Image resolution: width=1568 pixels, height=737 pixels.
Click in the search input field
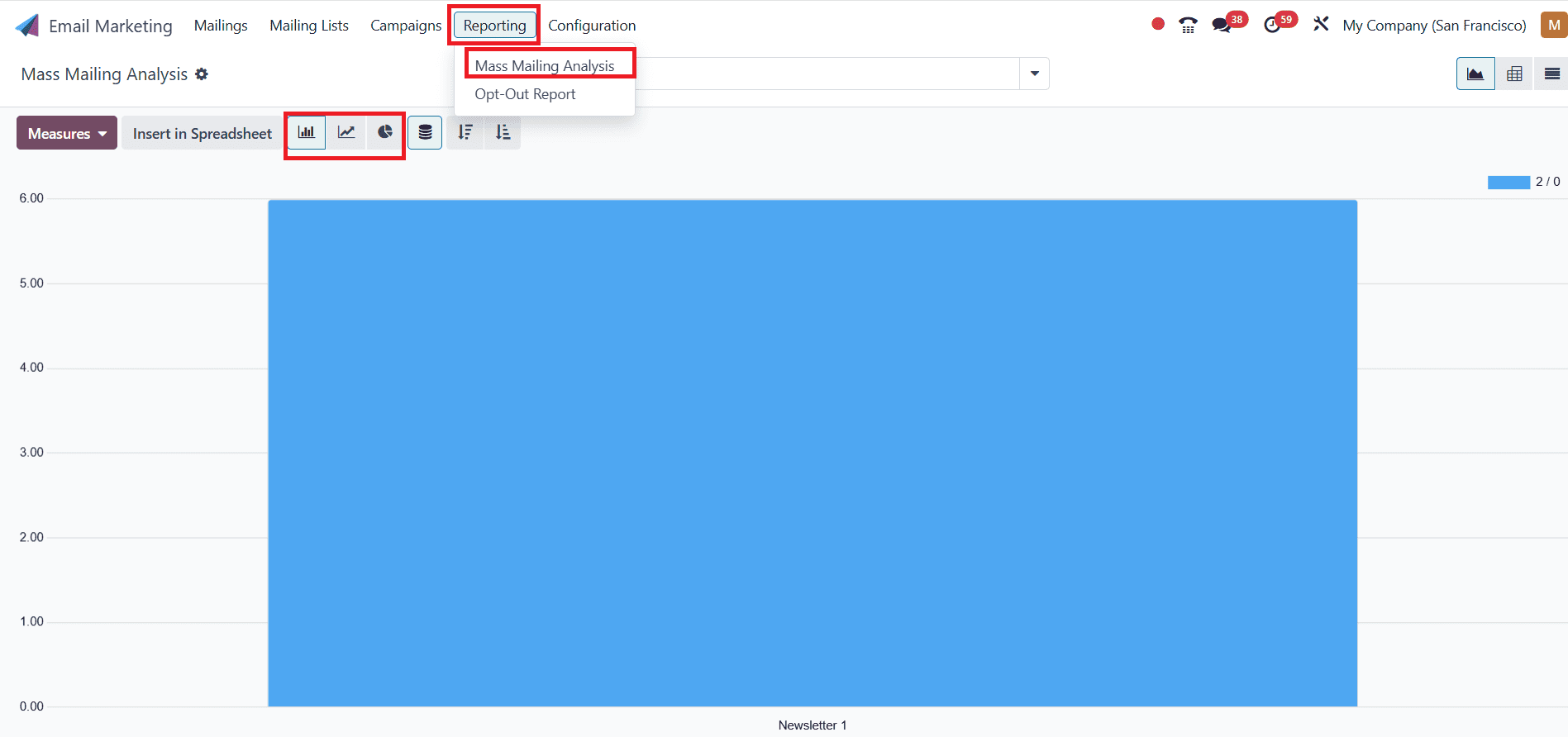coord(827,74)
